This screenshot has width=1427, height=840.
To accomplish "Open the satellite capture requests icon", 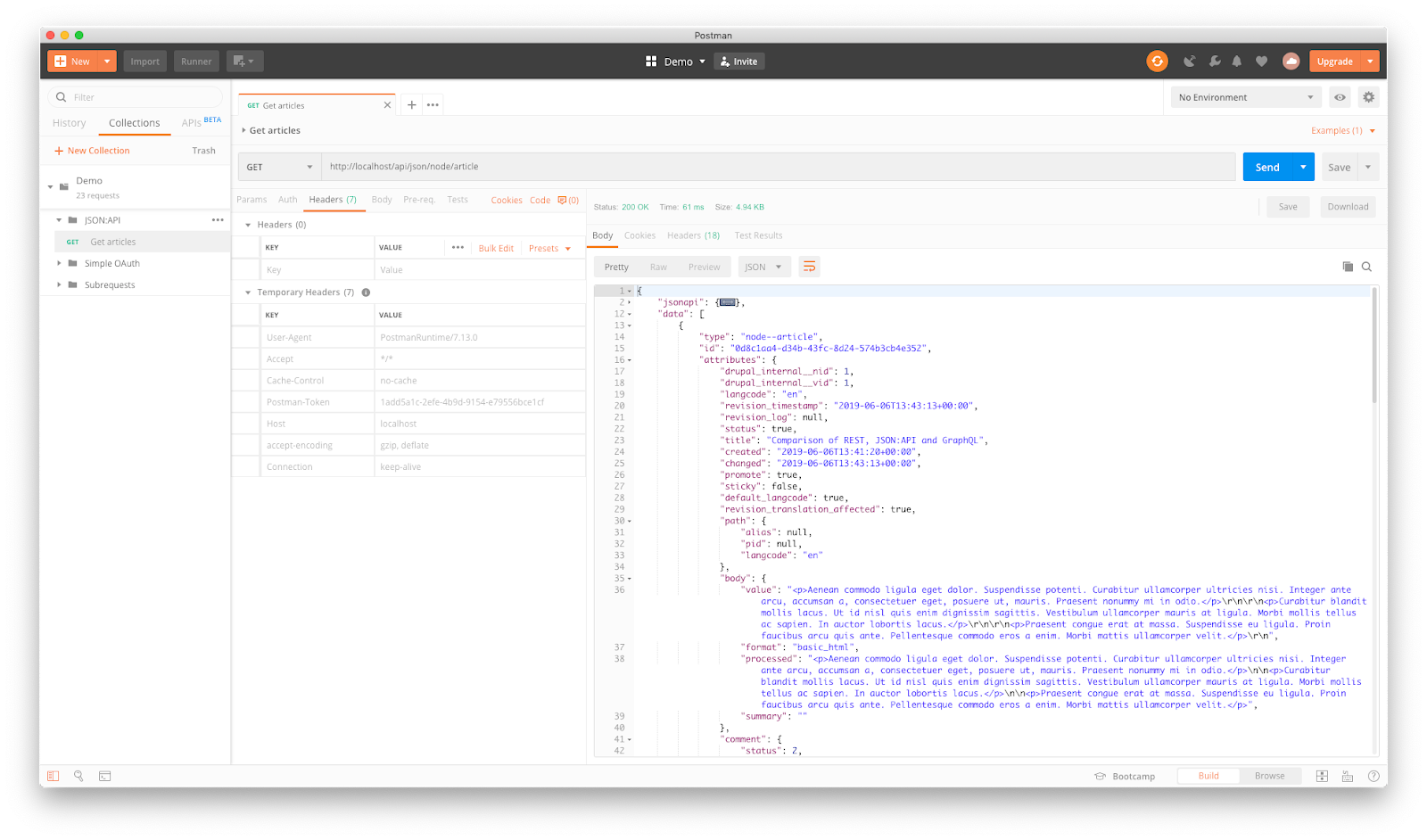I will click(x=1189, y=62).
